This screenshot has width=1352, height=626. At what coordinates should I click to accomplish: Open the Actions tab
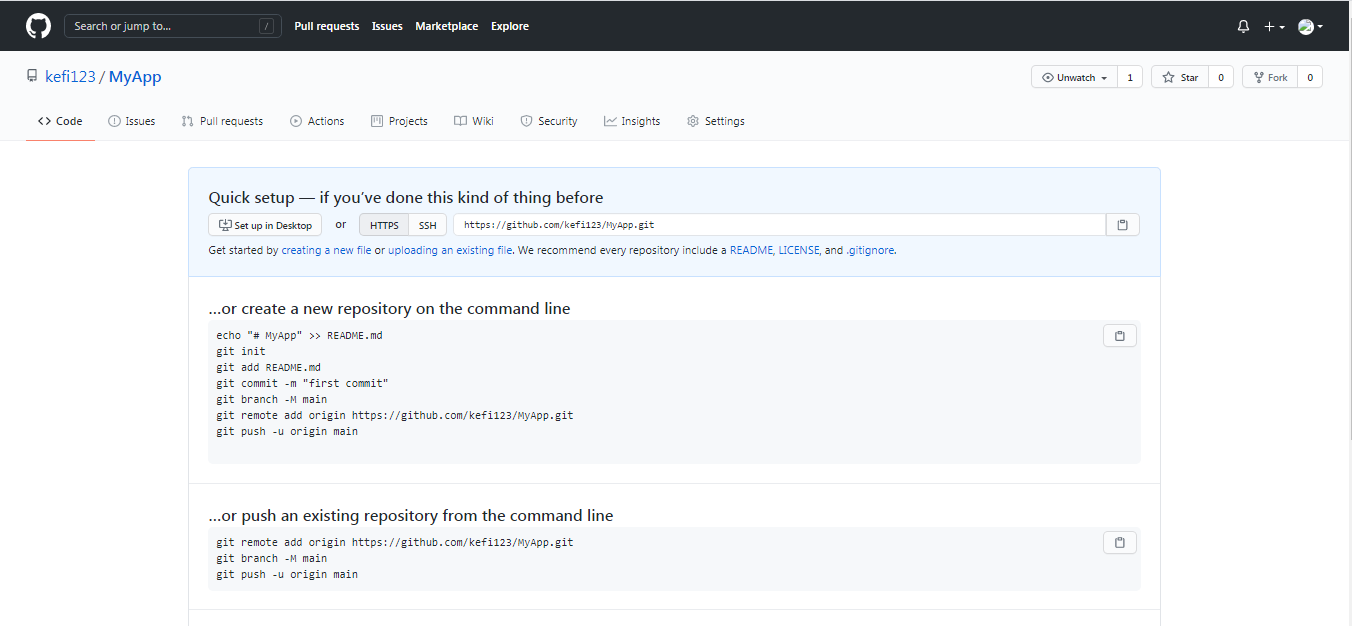coord(317,121)
